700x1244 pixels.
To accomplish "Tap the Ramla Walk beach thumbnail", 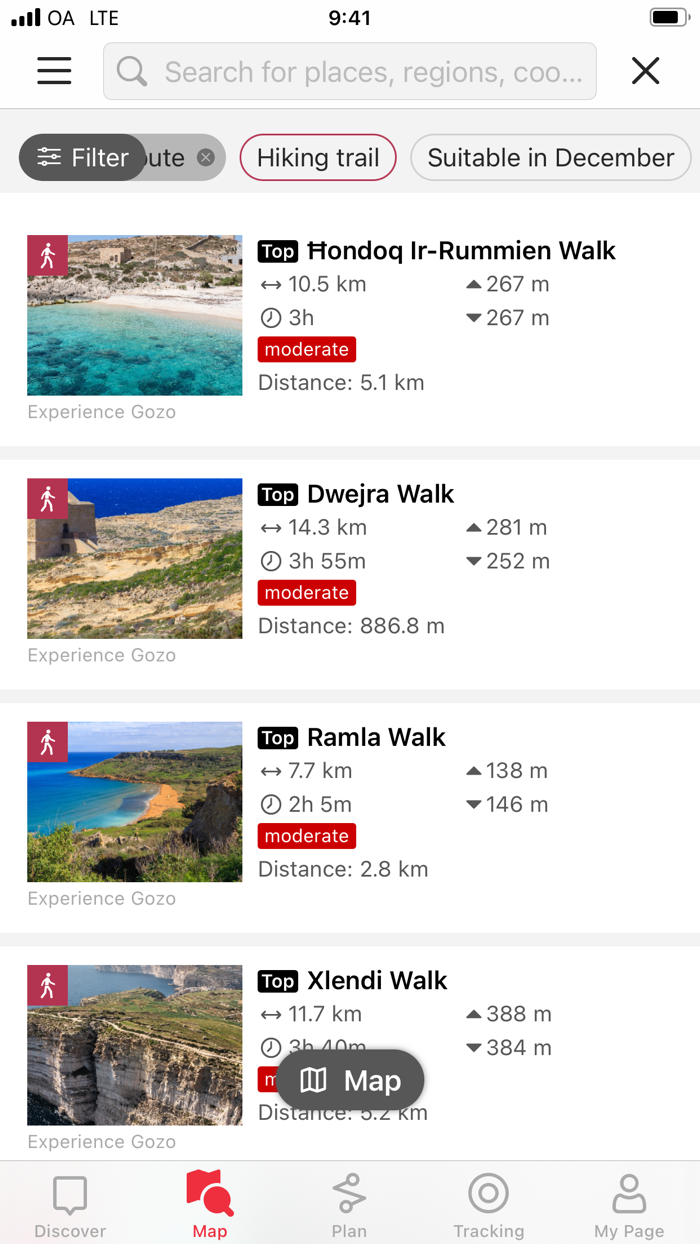I will pyautogui.click(x=134, y=801).
